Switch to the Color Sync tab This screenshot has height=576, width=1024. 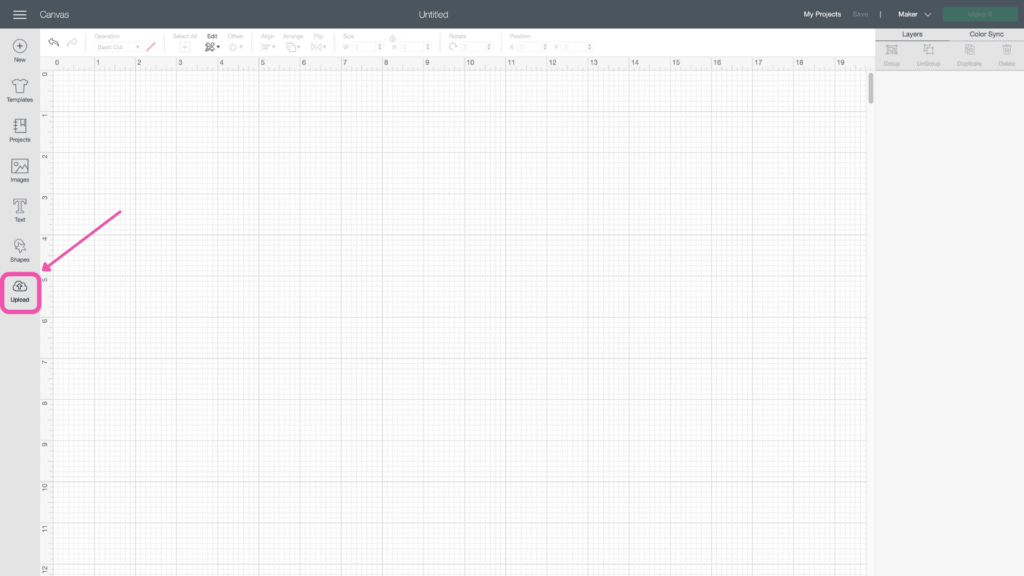point(986,34)
